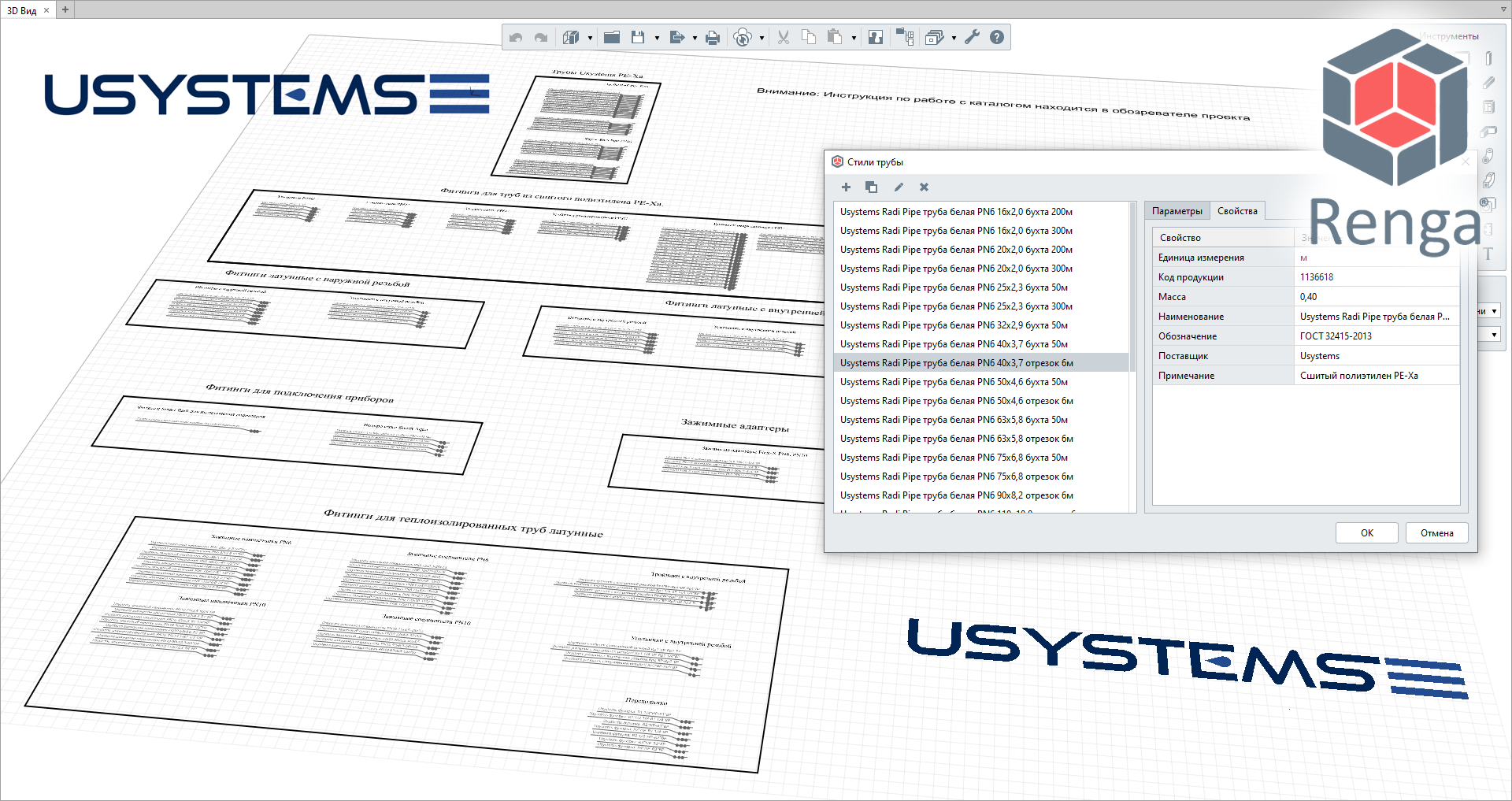This screenshot has width=1512, height=801.
Task: Click the Свойство column header
Action: tap(1224, 238)
